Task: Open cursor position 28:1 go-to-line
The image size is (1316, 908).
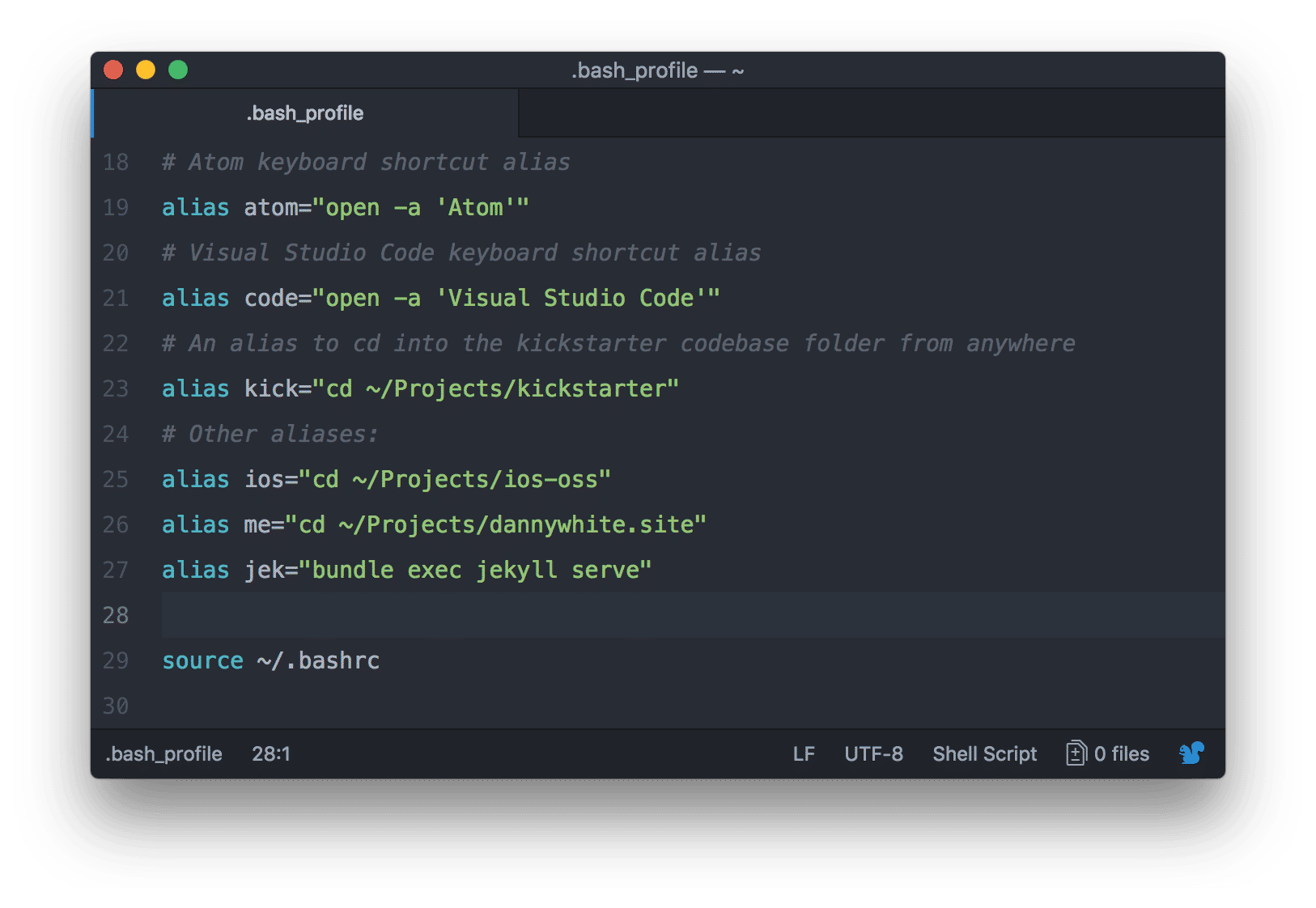Action: tap(271, 754)
